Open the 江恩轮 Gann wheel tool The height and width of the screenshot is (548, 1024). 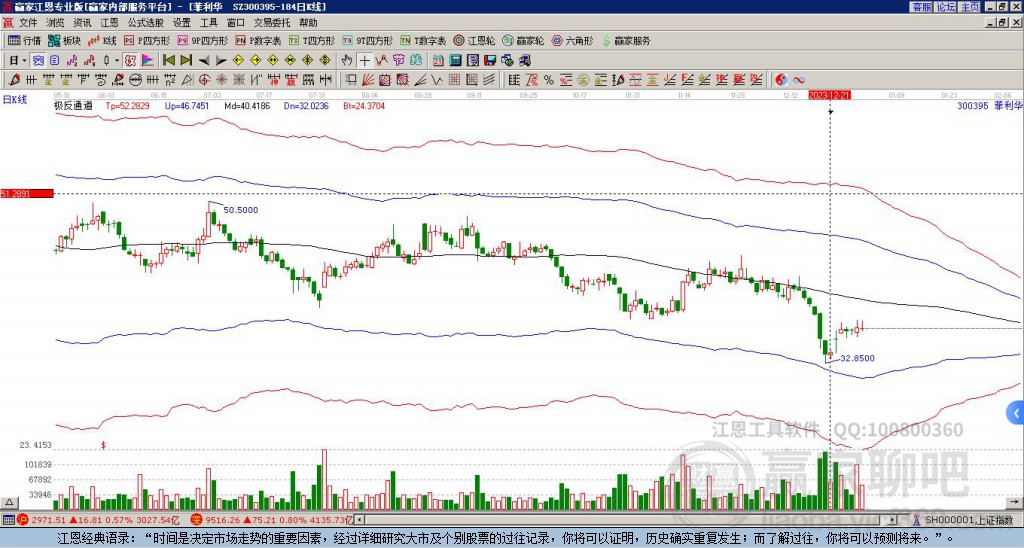[474, 40]
